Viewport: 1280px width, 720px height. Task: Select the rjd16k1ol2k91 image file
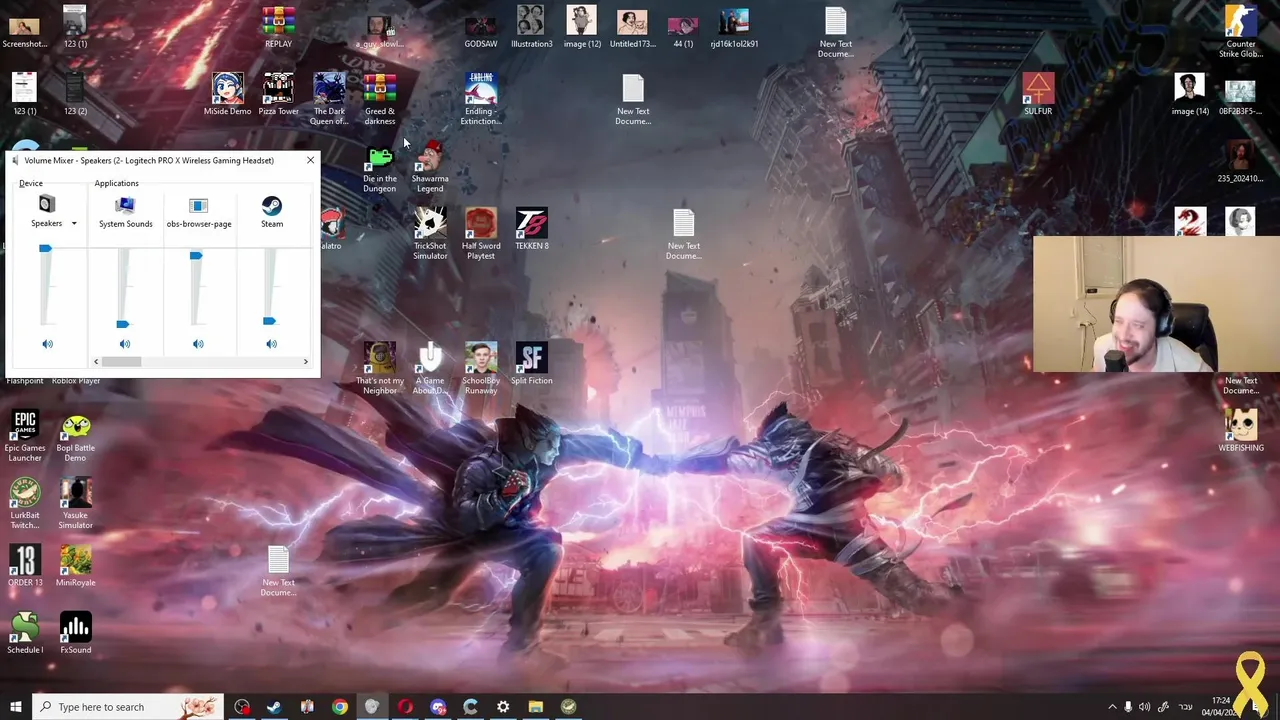[734, 27]
